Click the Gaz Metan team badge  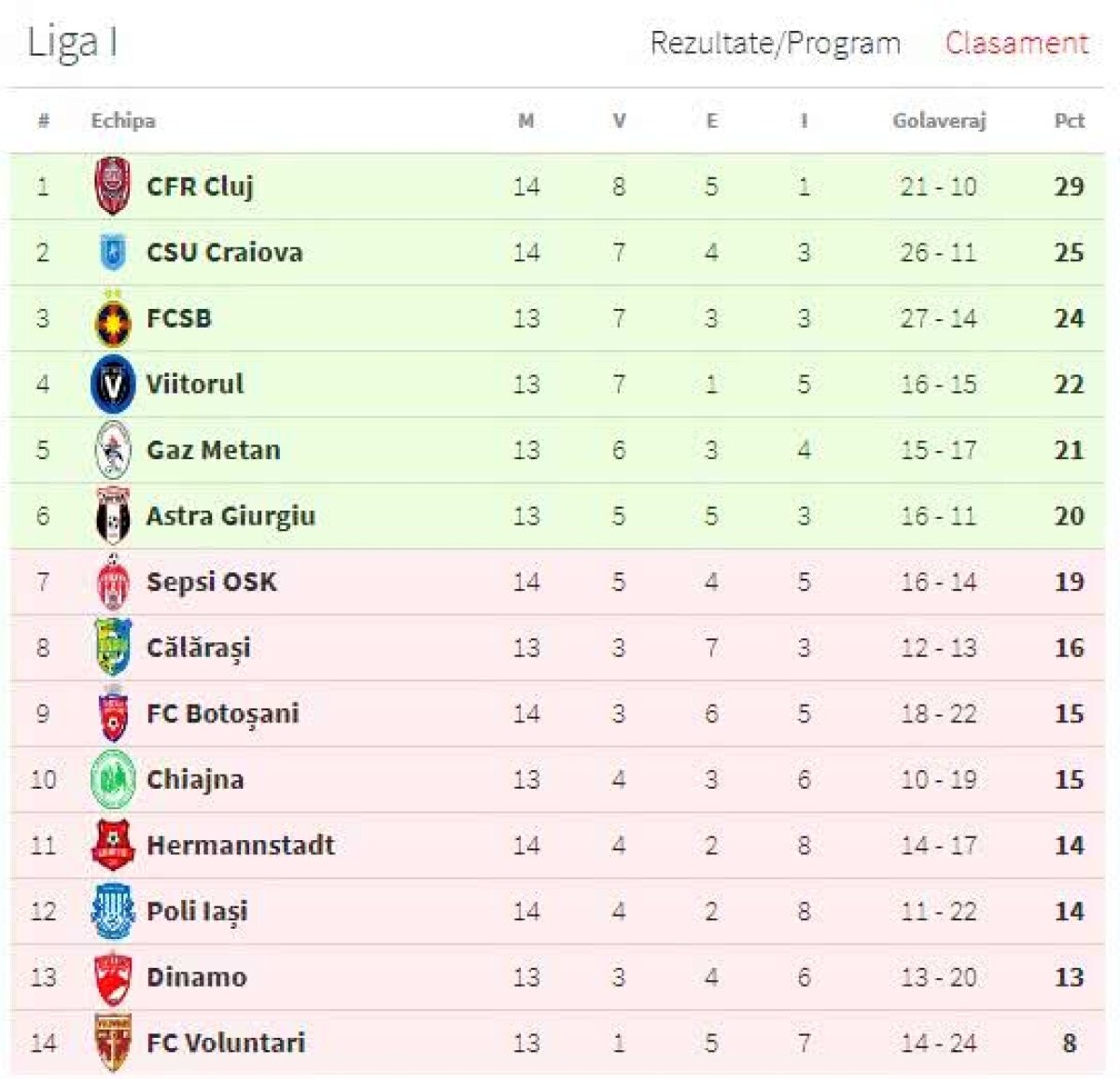point(114,449)
